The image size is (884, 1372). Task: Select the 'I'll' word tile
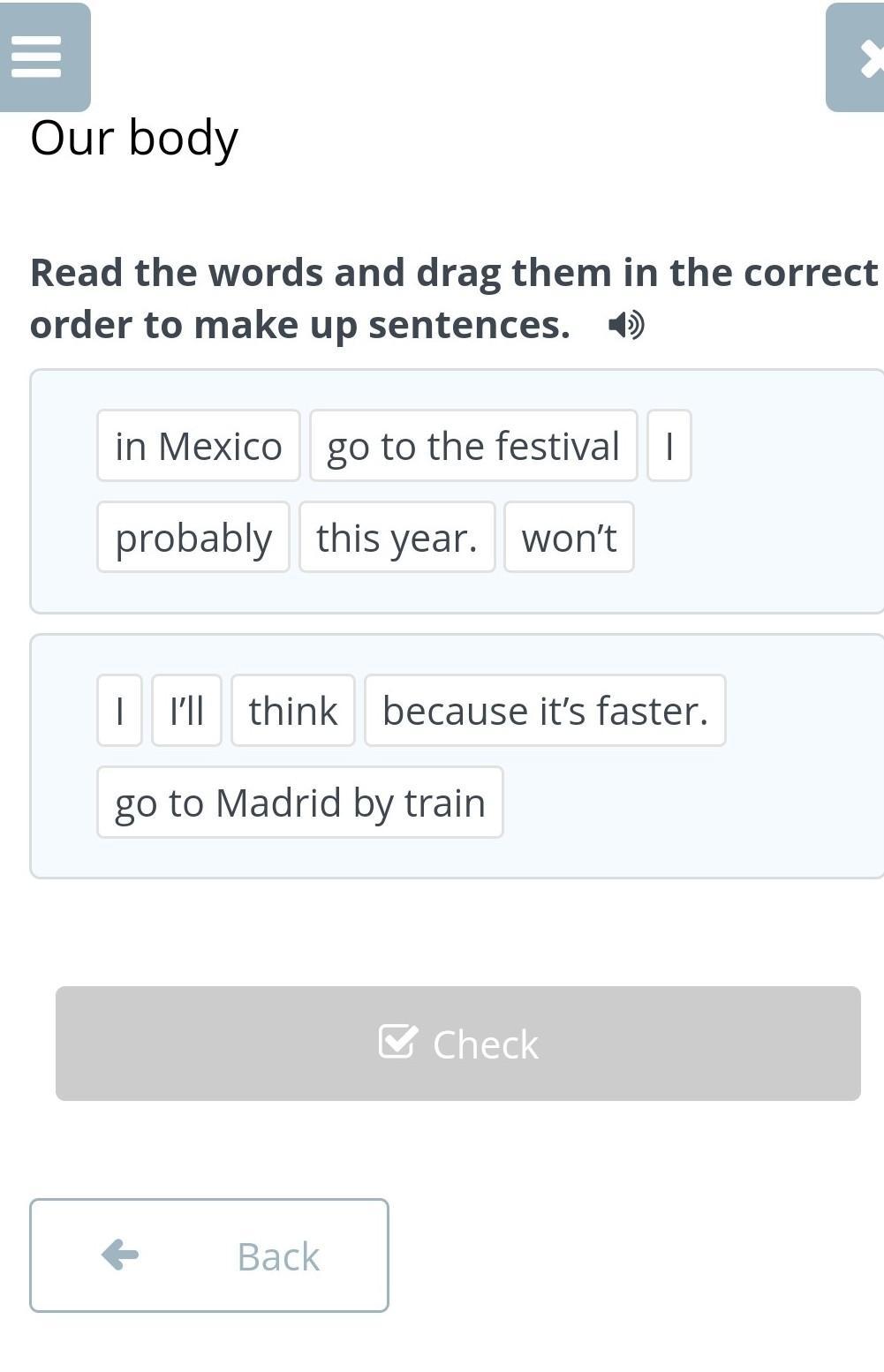186,711
